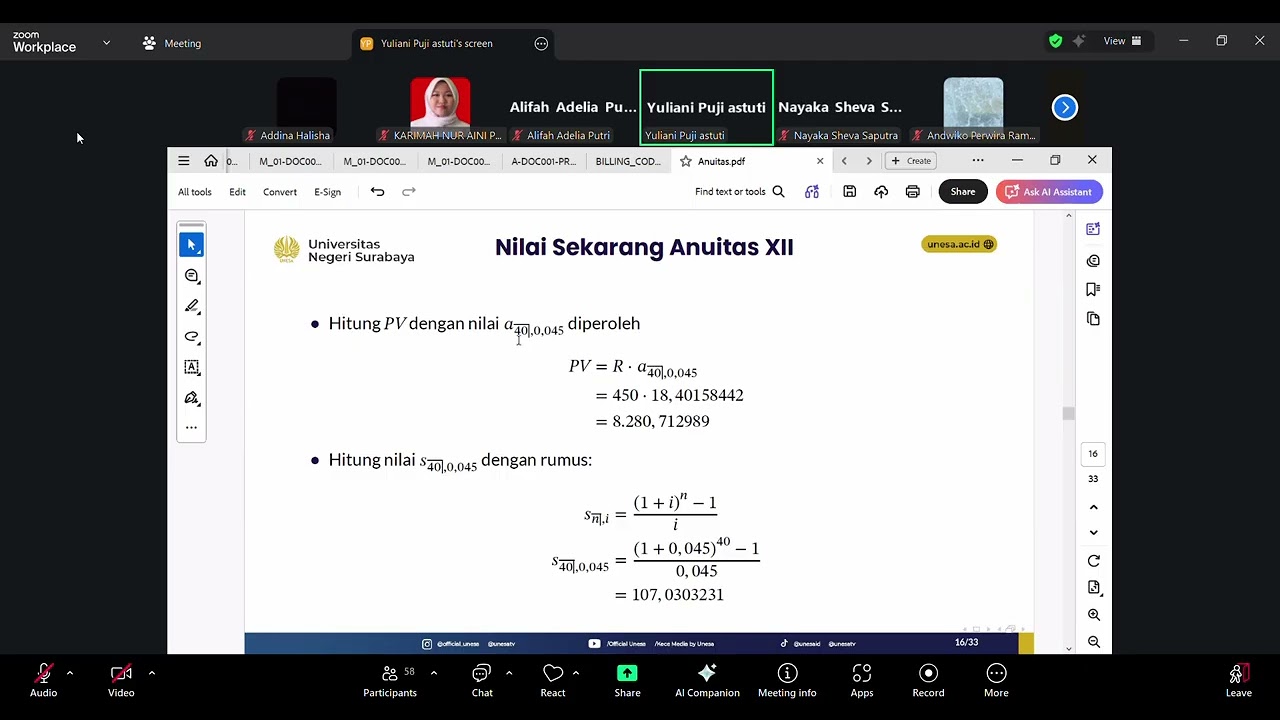
Task: Open the React emoji menu
Action: (x=553, y=681)
